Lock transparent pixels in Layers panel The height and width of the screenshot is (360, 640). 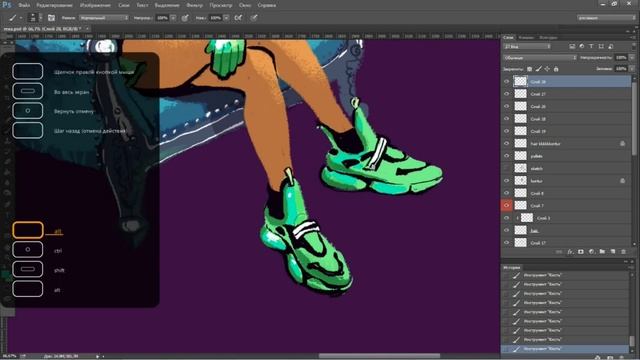pyautogui.click(x=529, y=69)
